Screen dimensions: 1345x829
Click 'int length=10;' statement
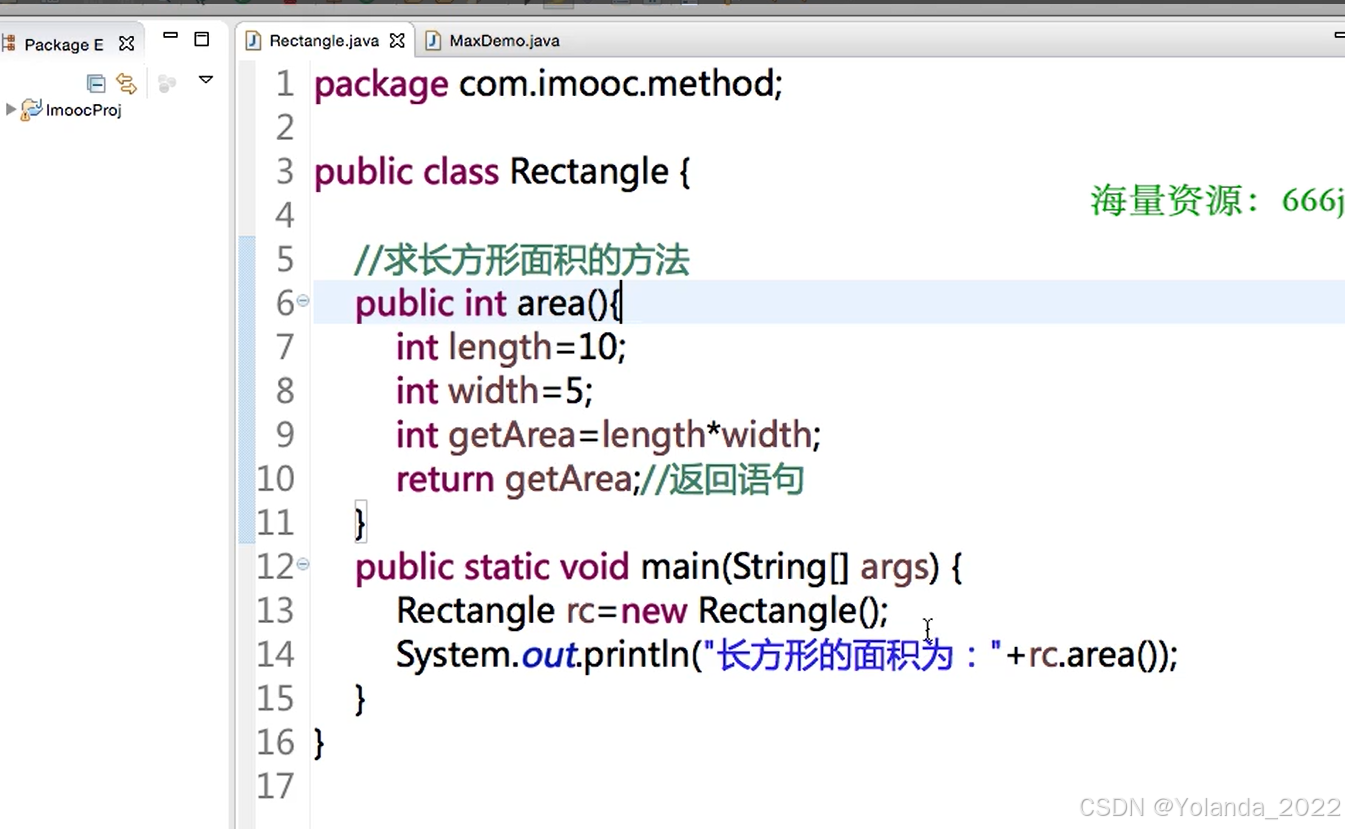point(511,348)
